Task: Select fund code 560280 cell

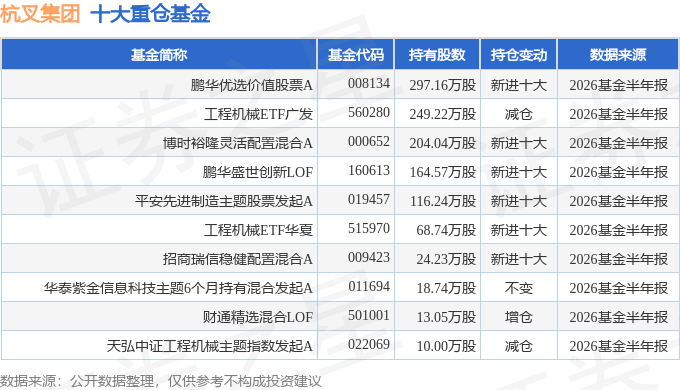Action: pos(369,112)
